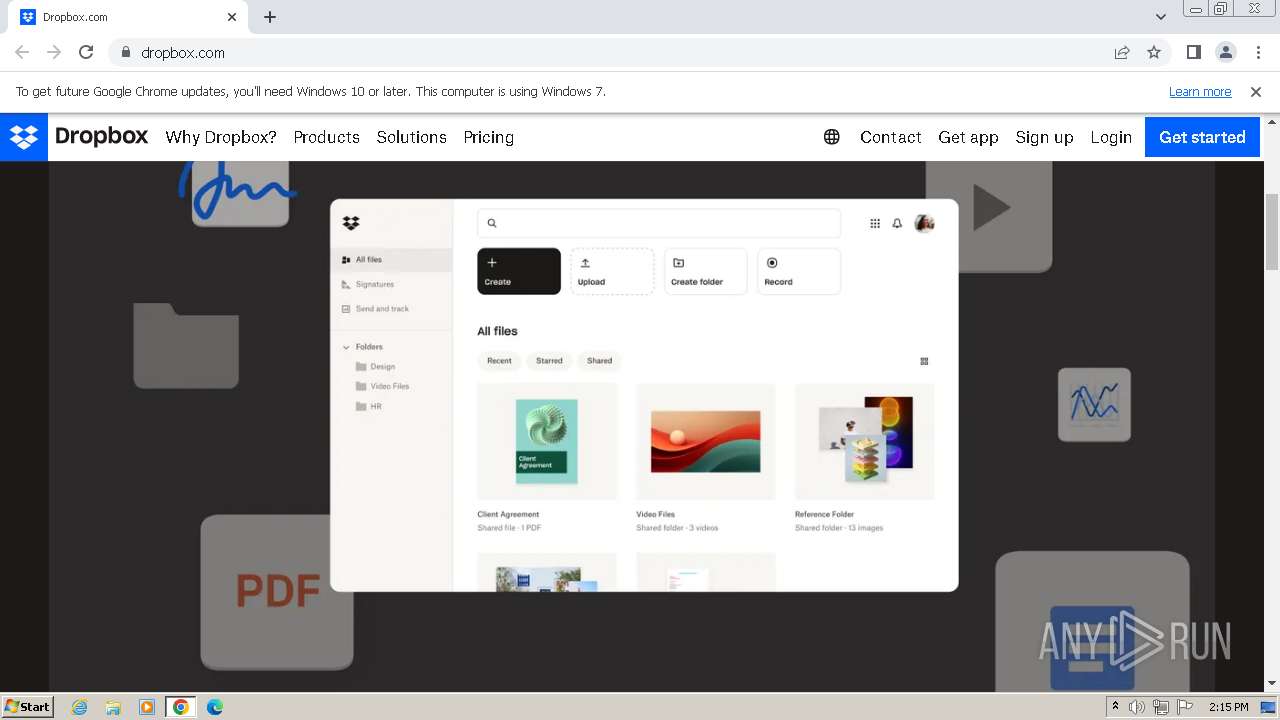
Task: Click the Contact link
Action: [x=891, y=137]
